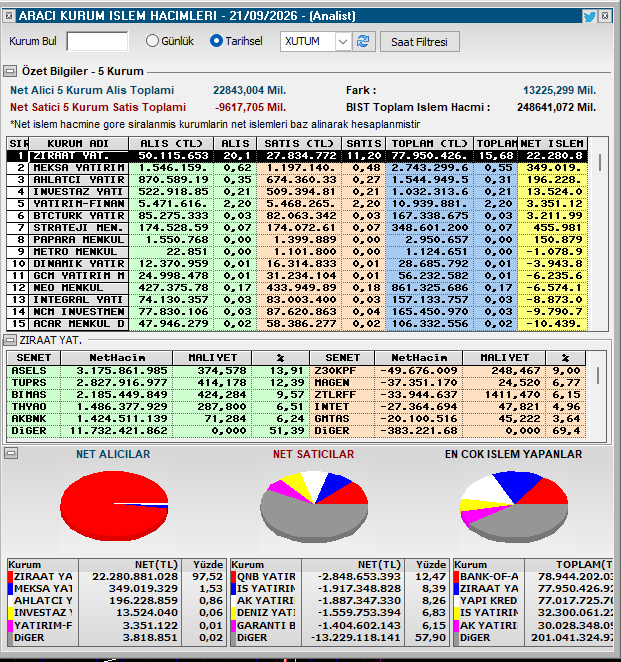The height and width of the screenshot is (662, 621).
Task: Sort by the KURUM ADI column header
Action: coord(79,144)
